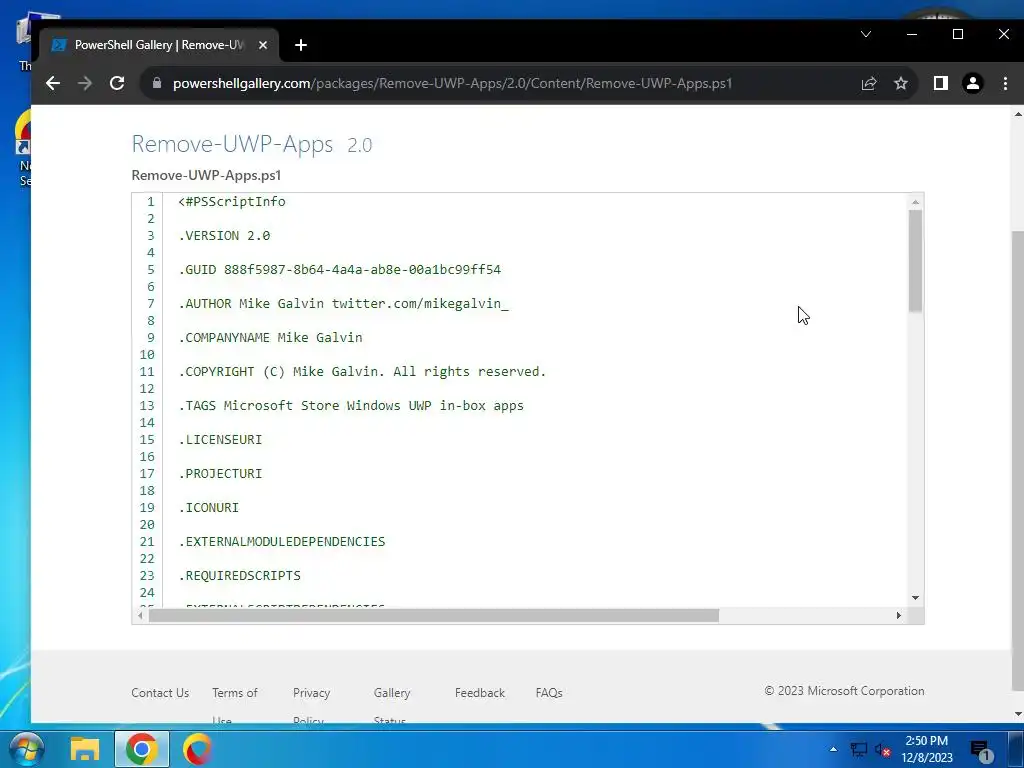Bookmark this page with star icon

pos(901,84)
